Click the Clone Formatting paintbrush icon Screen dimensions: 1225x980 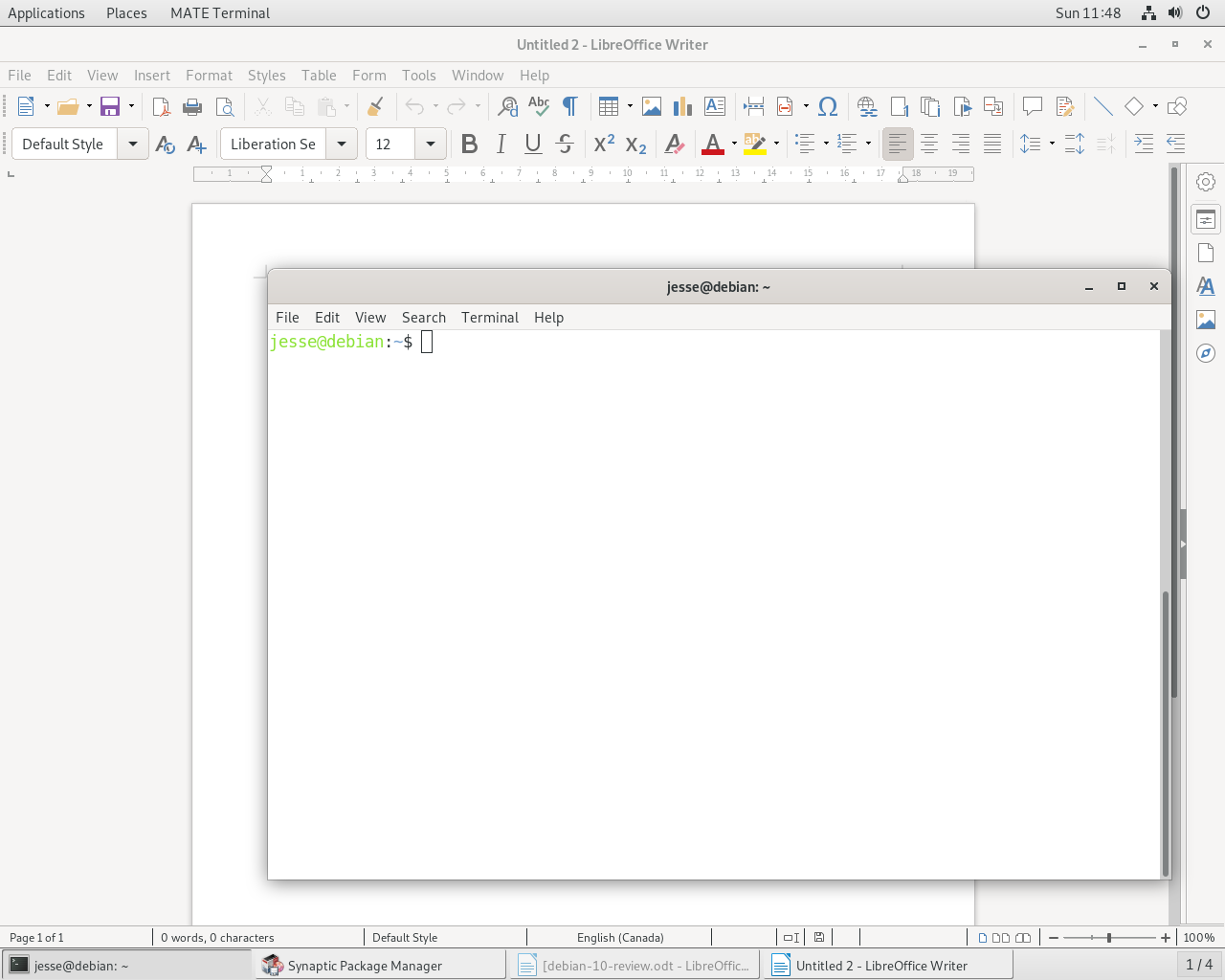click(375, 106)
